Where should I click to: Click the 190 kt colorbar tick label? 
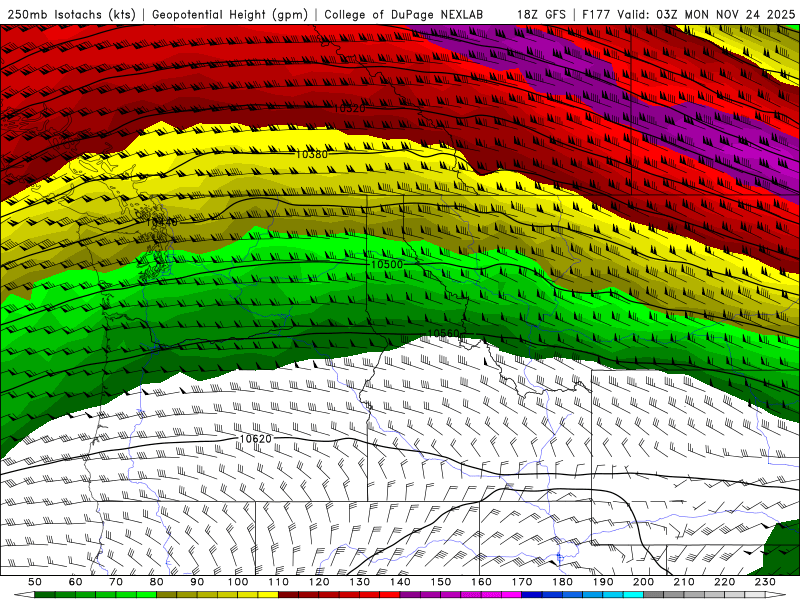603,582
